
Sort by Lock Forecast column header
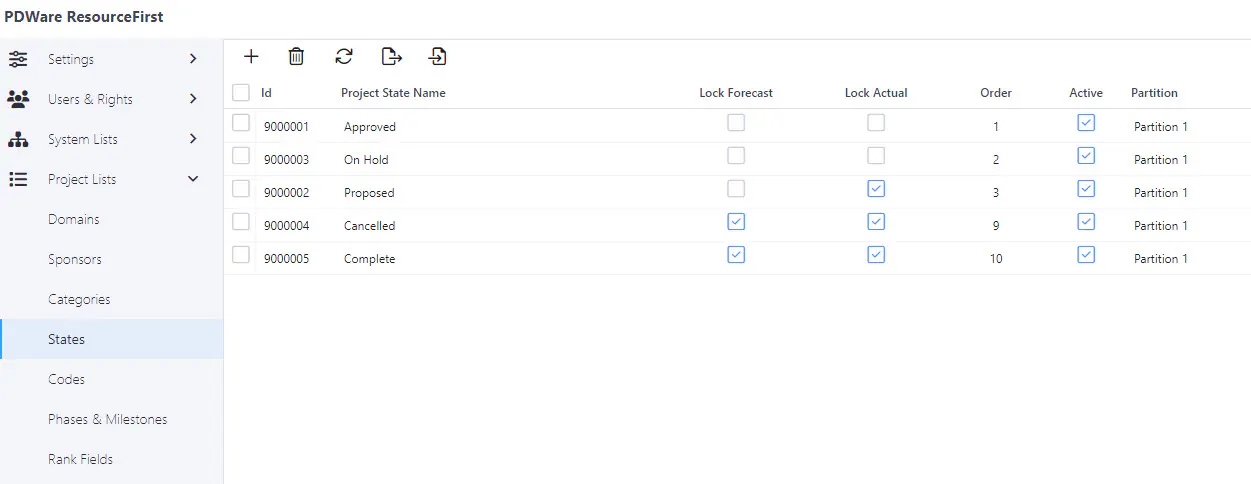pos(736,93)
